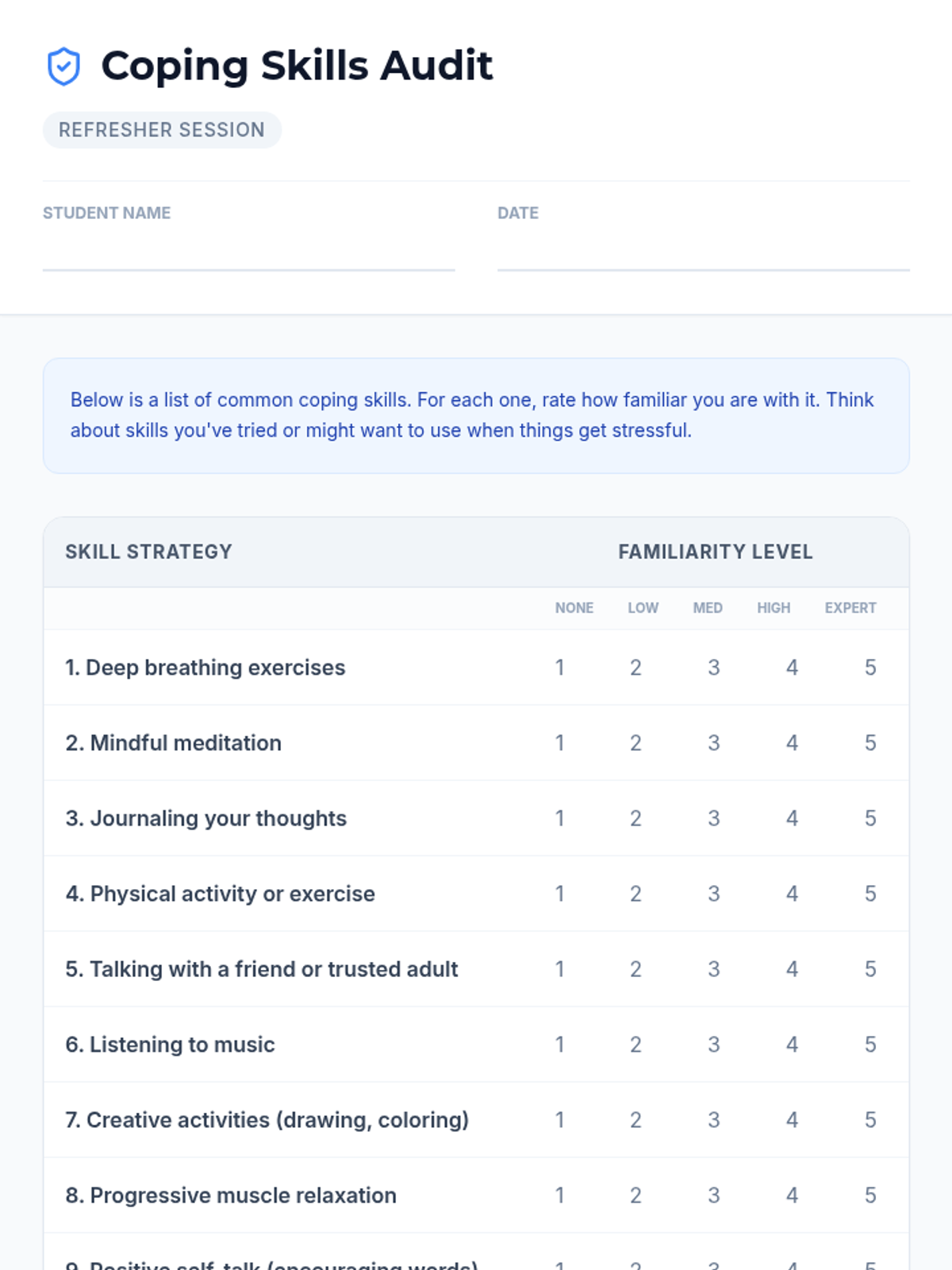952x1270 pixels.
Task: Focus the Date input line
Action: coord(703,252)
